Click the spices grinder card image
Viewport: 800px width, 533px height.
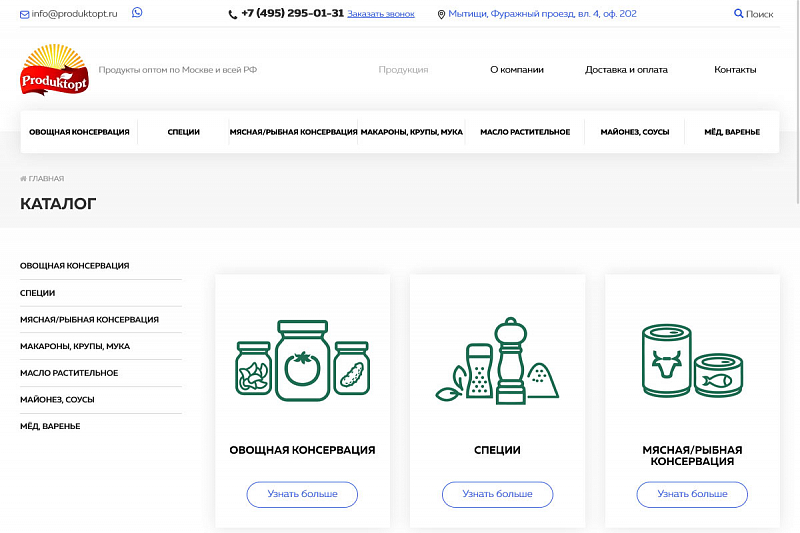coord(497,361)
